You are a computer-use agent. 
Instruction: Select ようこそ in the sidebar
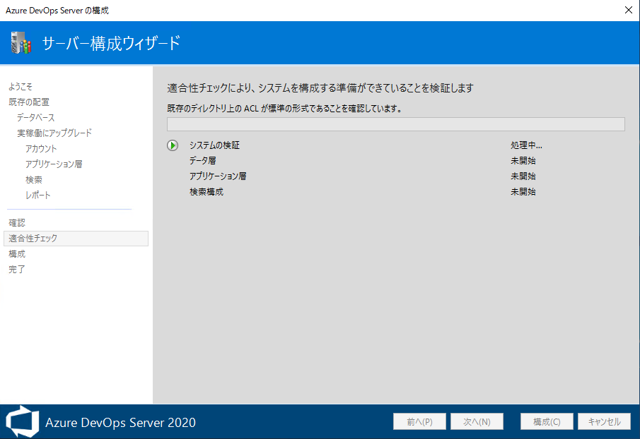[20, 86]
